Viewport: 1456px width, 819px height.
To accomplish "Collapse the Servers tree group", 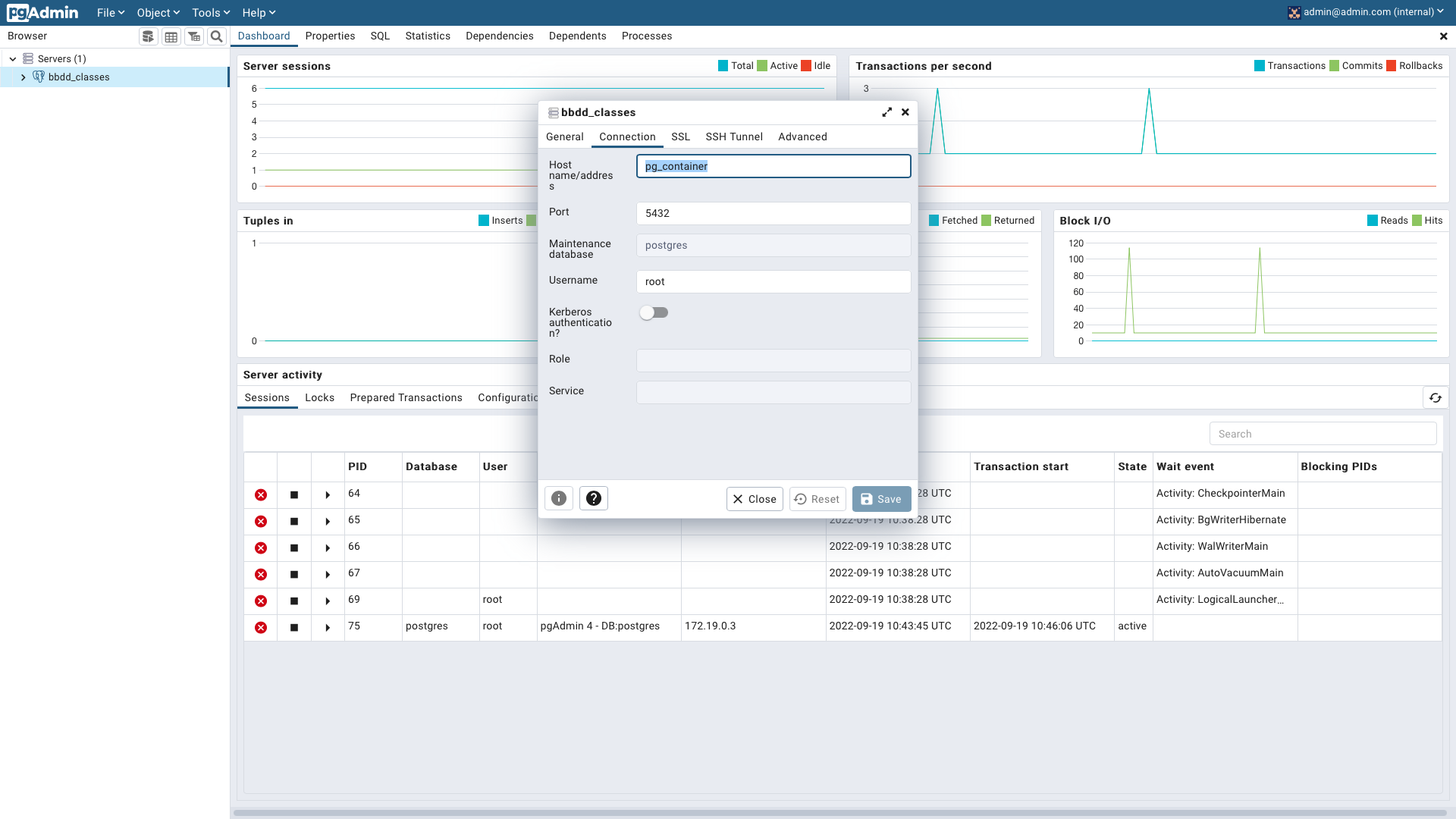I will point(13,59).
